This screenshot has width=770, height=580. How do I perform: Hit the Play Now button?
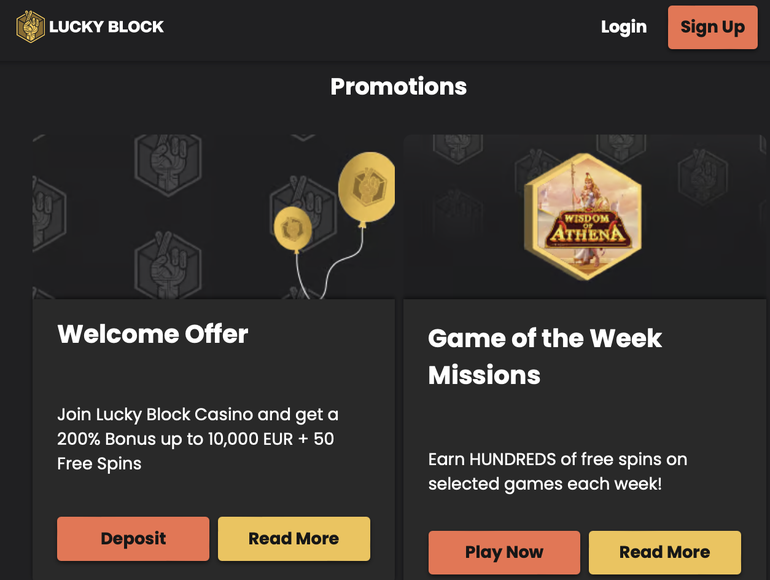tap(504, 552)
